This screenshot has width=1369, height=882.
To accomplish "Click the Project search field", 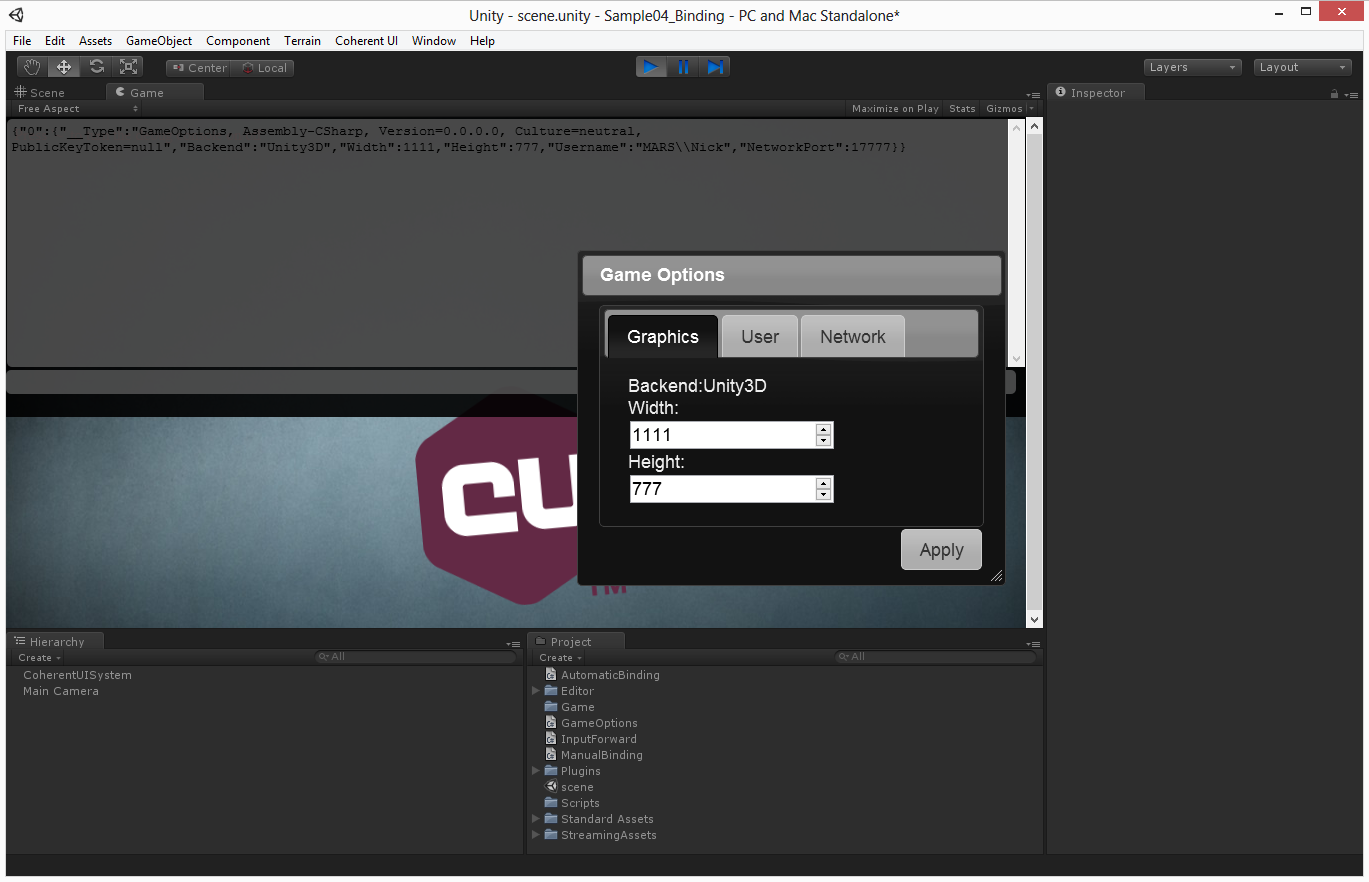I will click(x=936, y=657).
